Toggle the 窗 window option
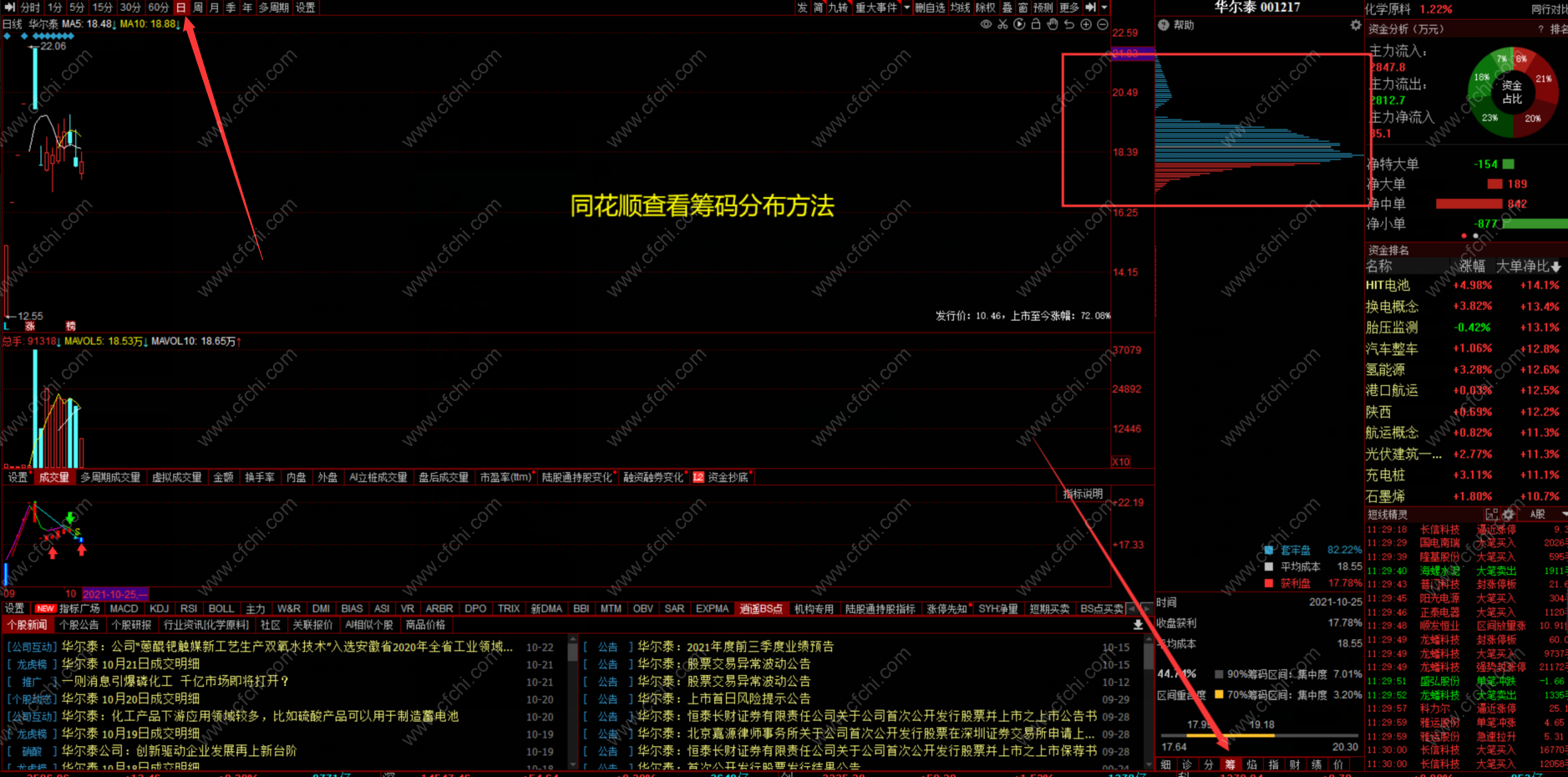 pyautogui.click(x=1022, y=8)
